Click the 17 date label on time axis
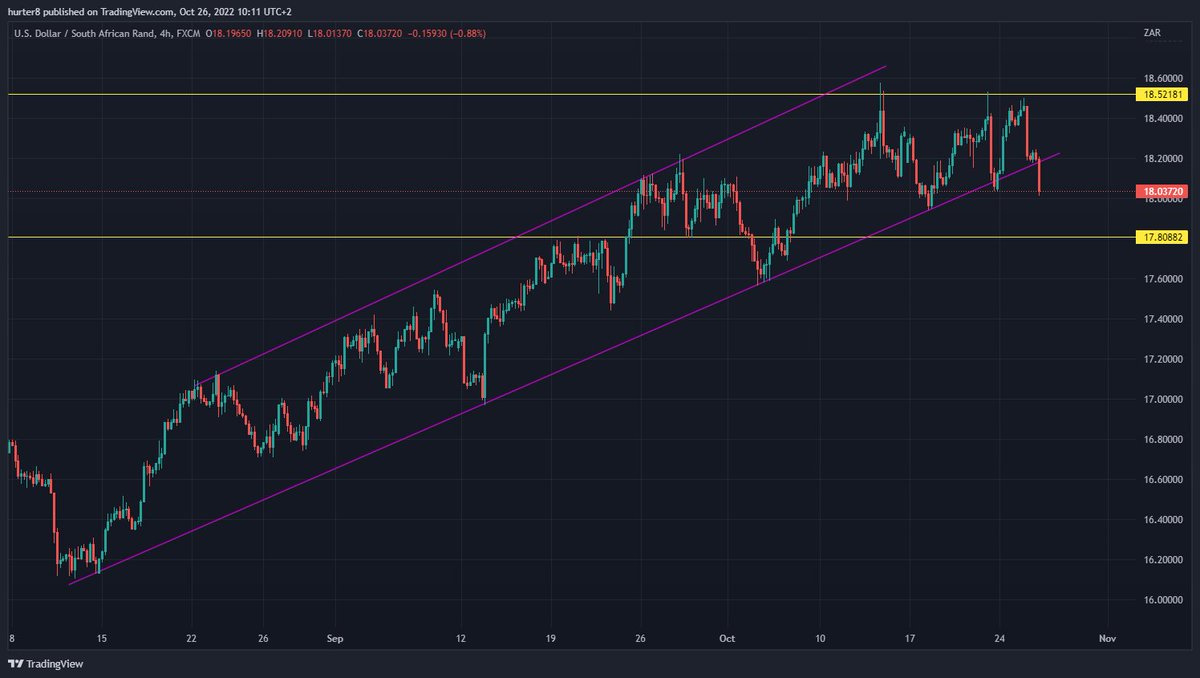 910,638
